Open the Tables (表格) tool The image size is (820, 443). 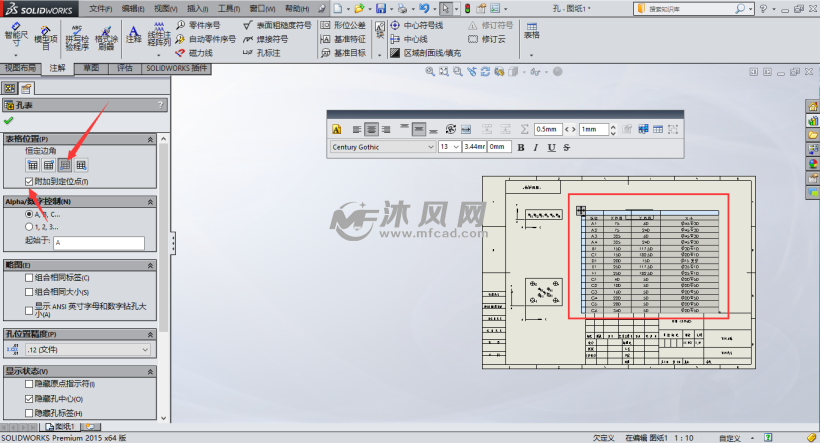pyautogui.click(x=532, y=31)
